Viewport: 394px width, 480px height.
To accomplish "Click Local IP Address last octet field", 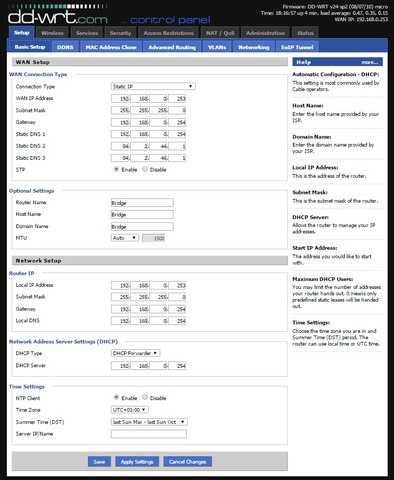I will (x=178, y=285).
